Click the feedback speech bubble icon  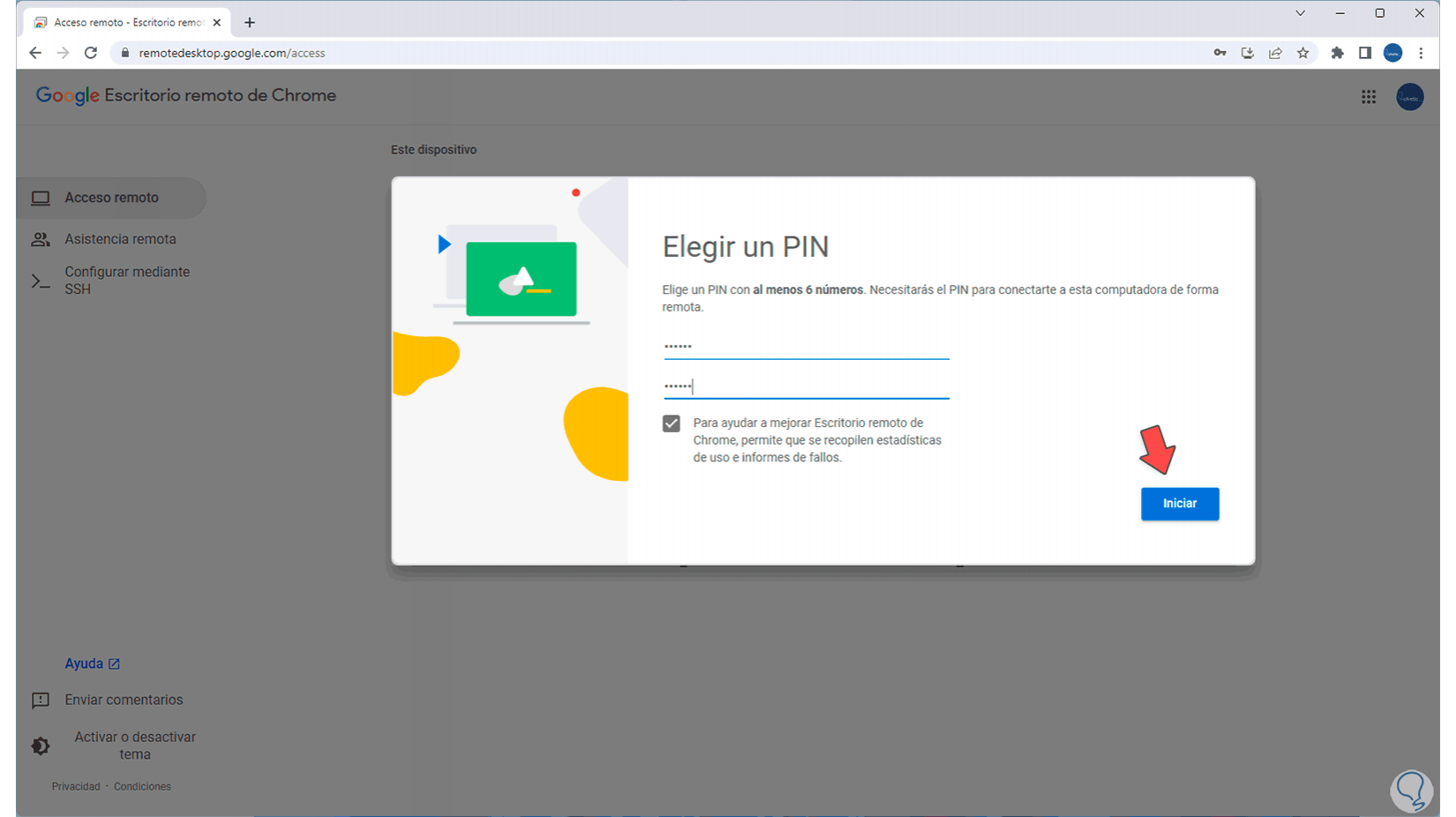pyautogui.click(x=41, y=701)
